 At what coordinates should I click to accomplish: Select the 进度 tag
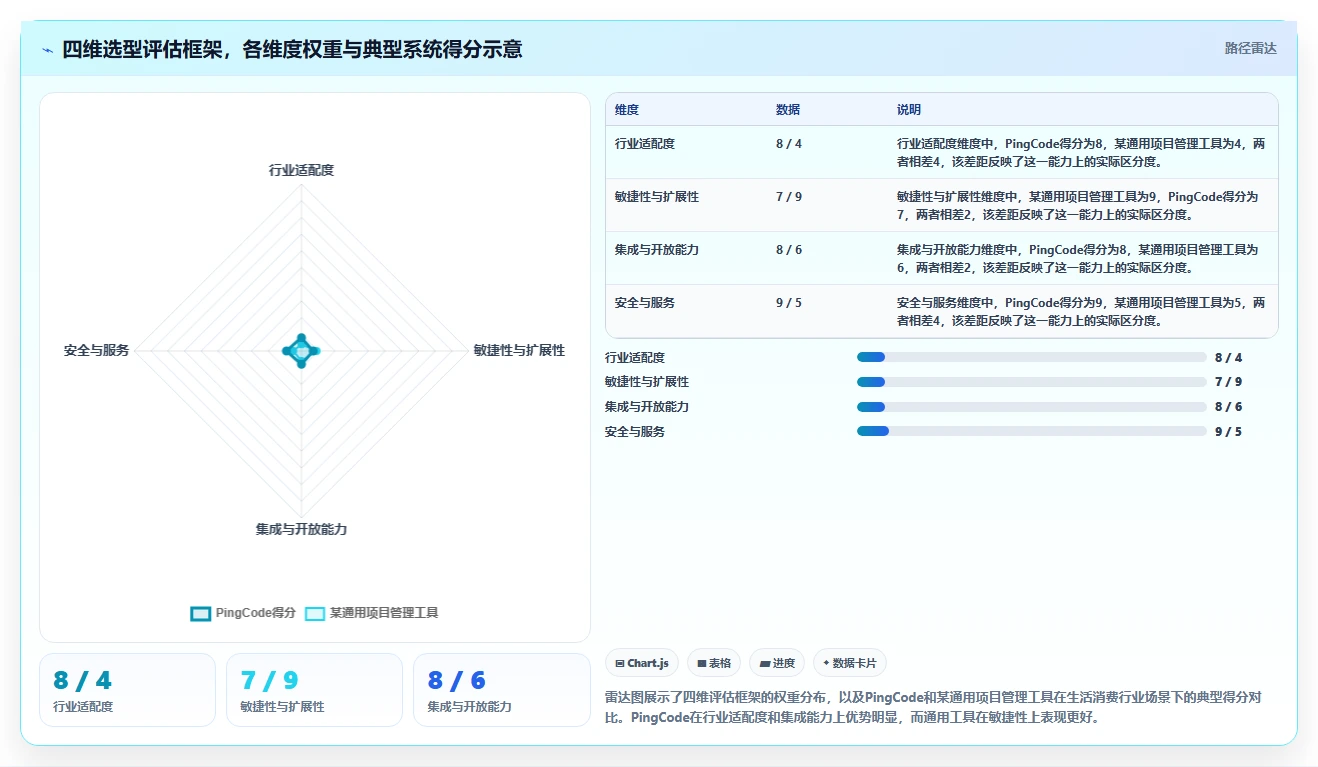777,663
